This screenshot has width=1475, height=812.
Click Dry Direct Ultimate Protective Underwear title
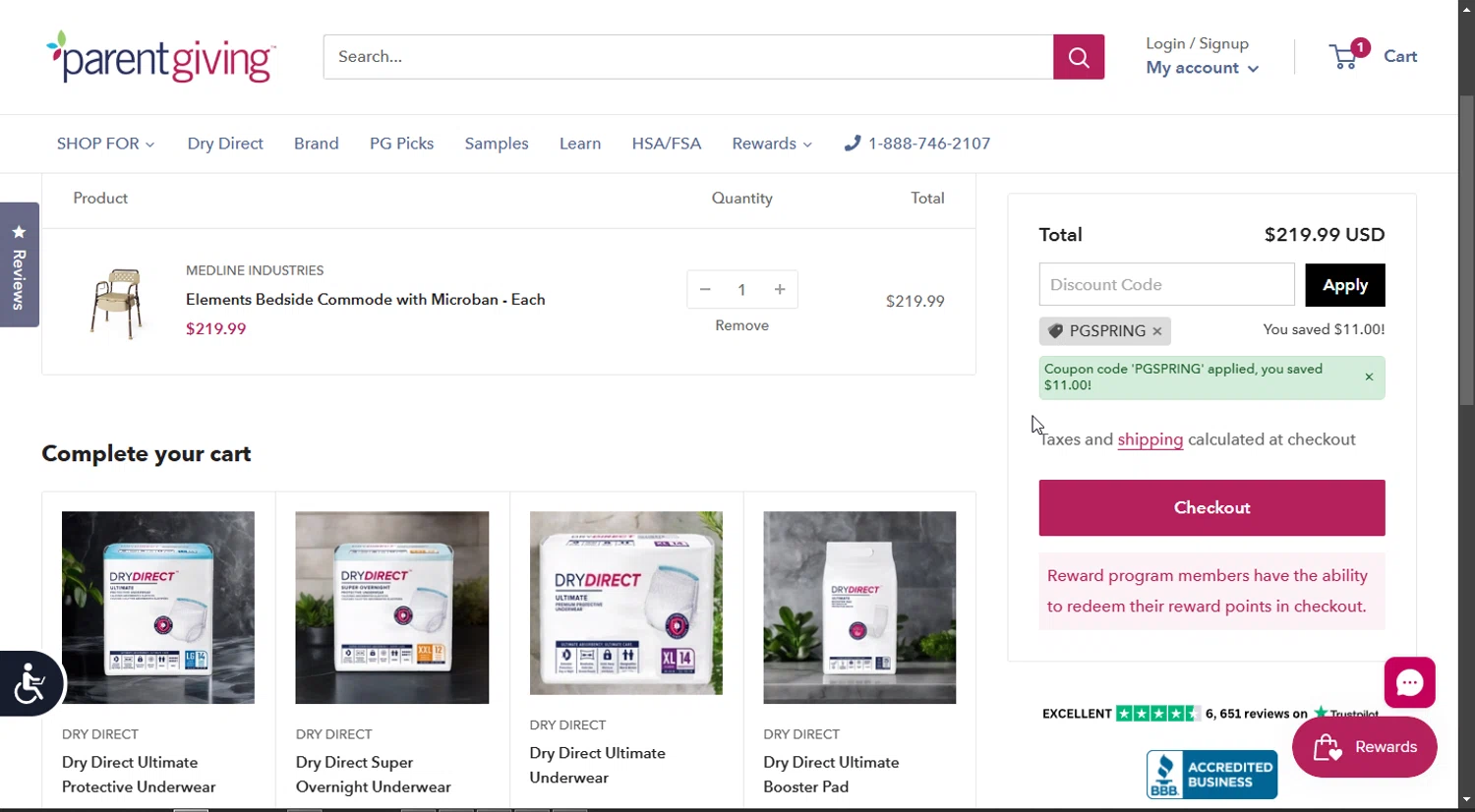tap(139, 775)
